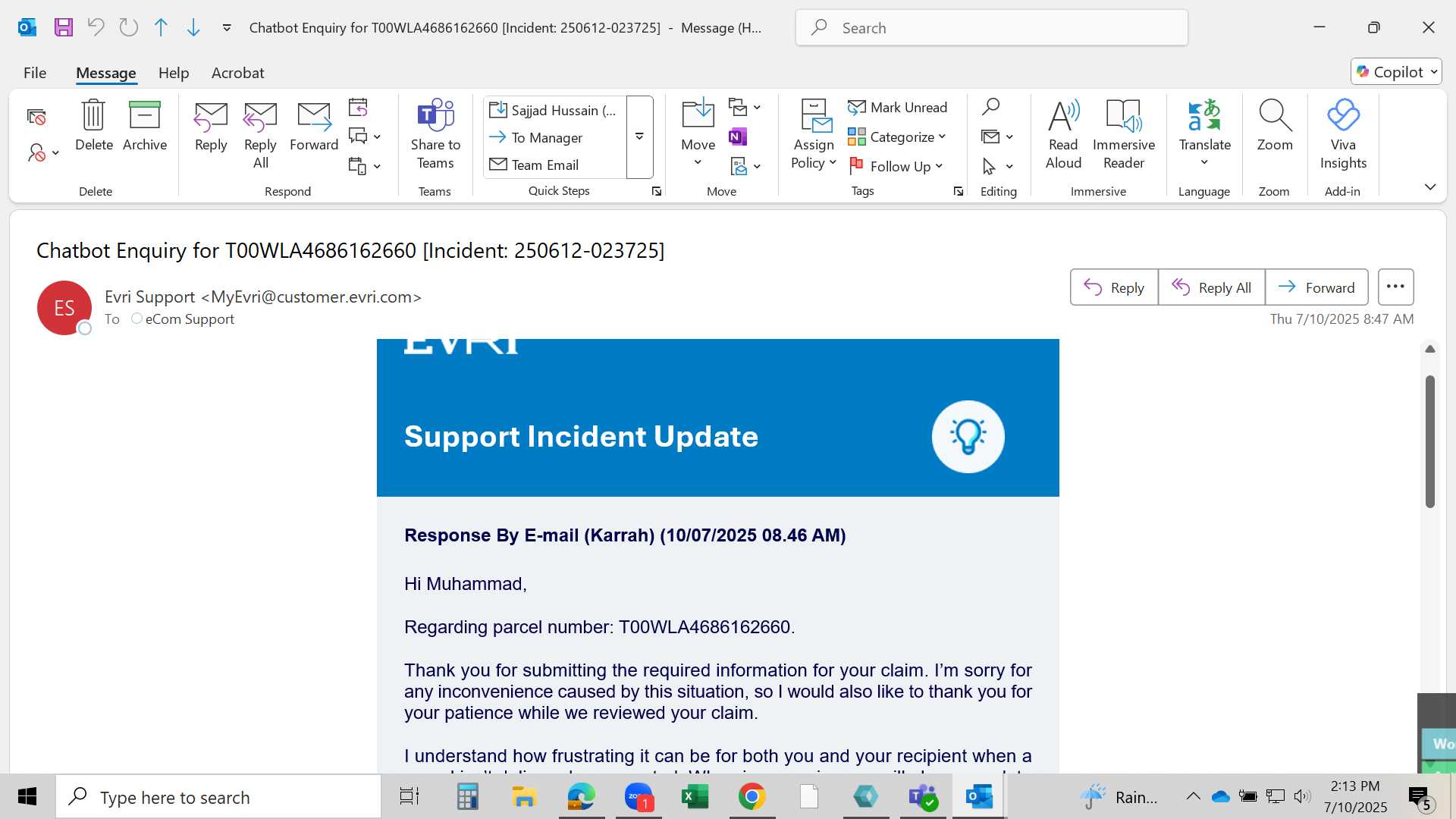The image size is (1456, 819).
Task: Open Google Chrome from the taskbar
Action: (x=752, y=797)
